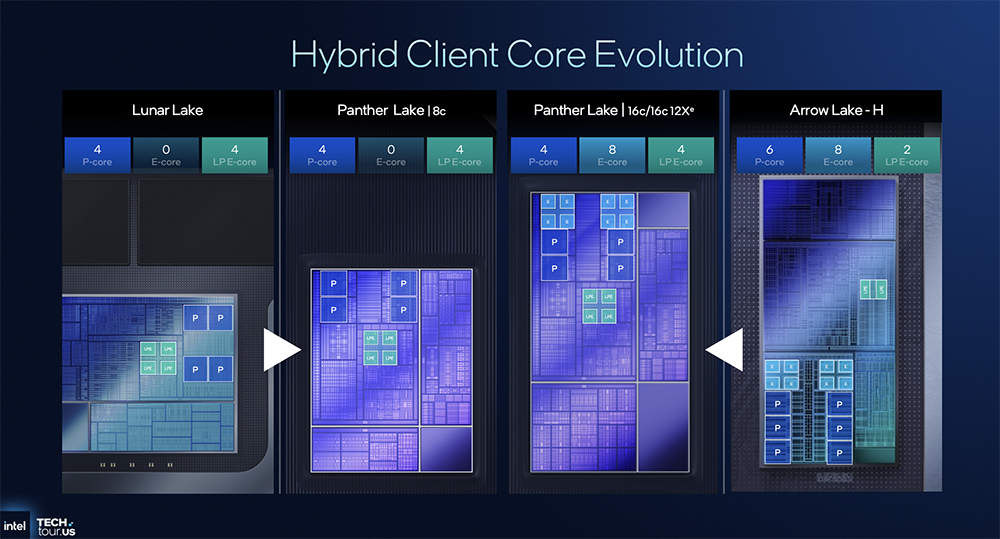Image resolution: width=1000 pixels, height=539 pixels.
Task: Click the Tech Tour US logo
Action: [55, 525]
